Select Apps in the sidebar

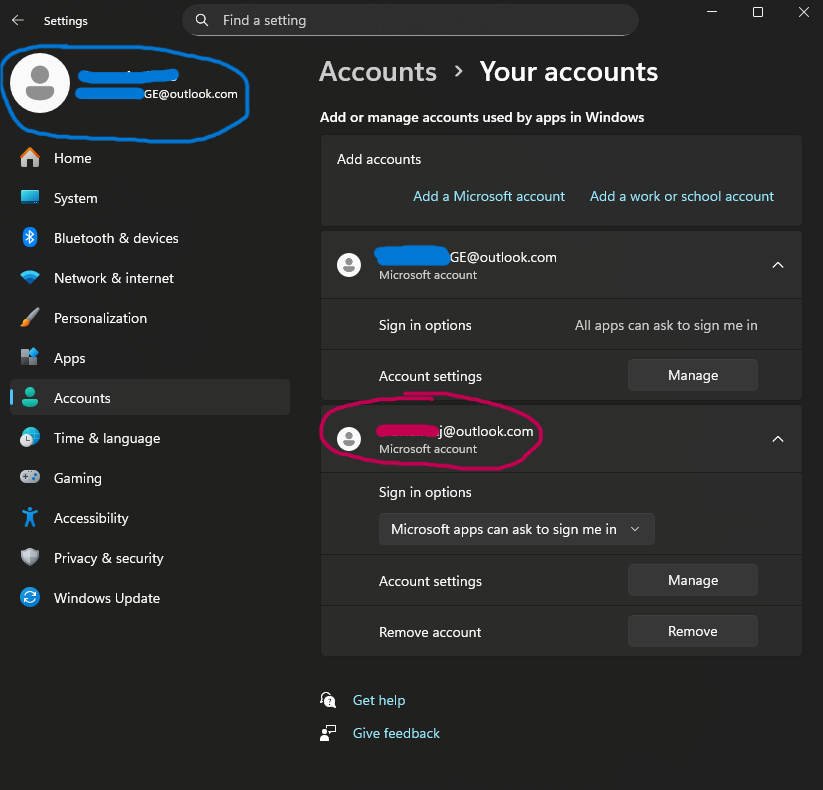click(150, 357)
